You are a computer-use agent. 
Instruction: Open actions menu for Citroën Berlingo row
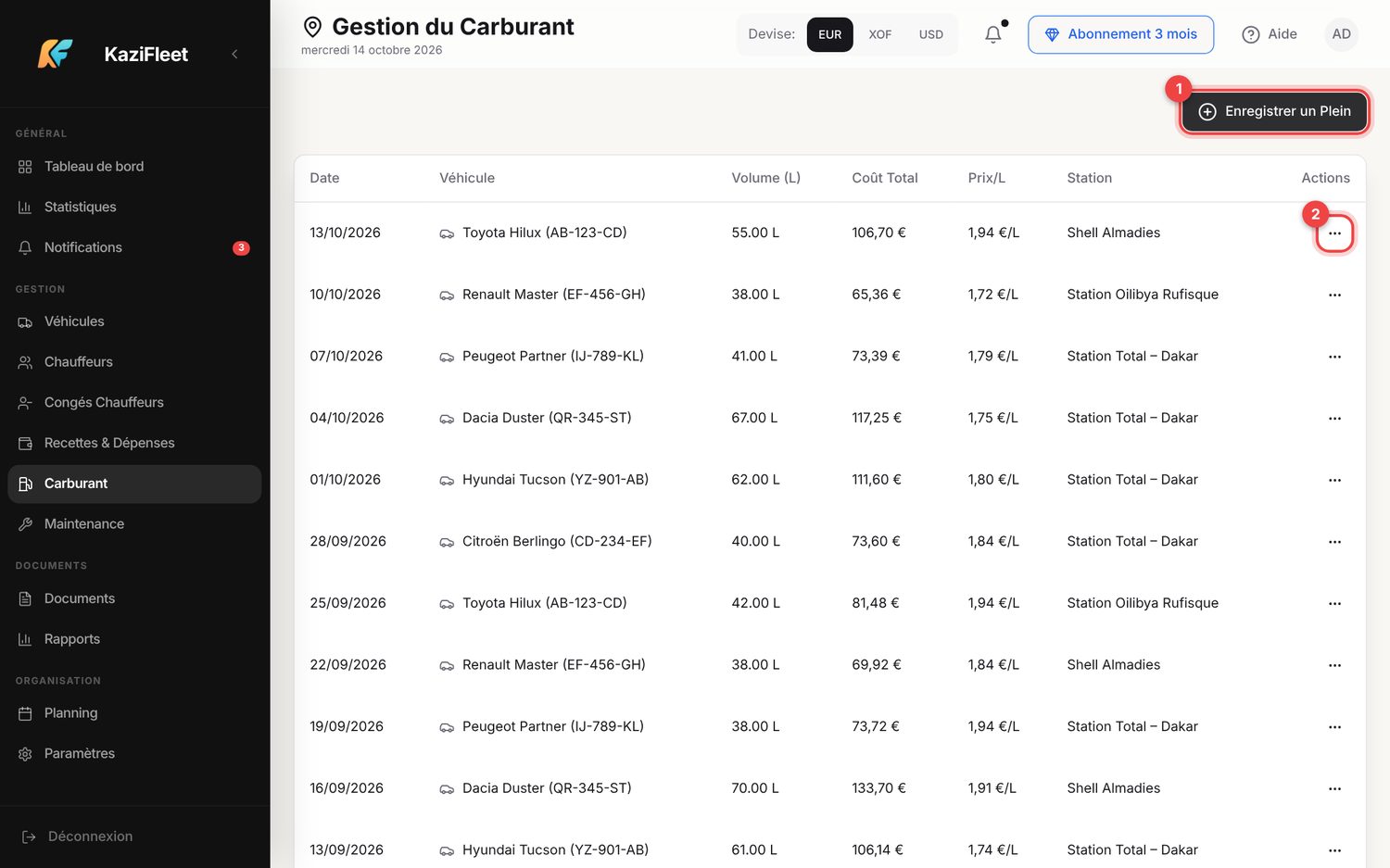[x=1334, y=542]
